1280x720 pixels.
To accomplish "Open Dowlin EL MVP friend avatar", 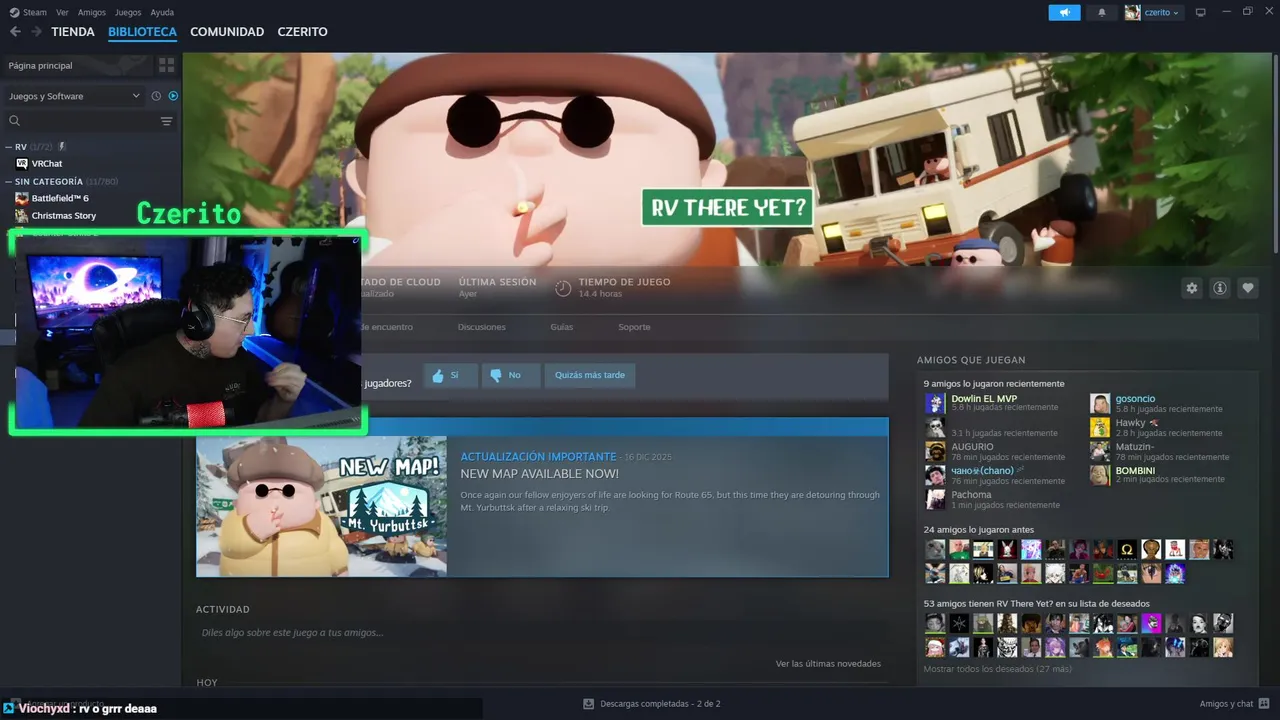I will click(x=935, y=403).
